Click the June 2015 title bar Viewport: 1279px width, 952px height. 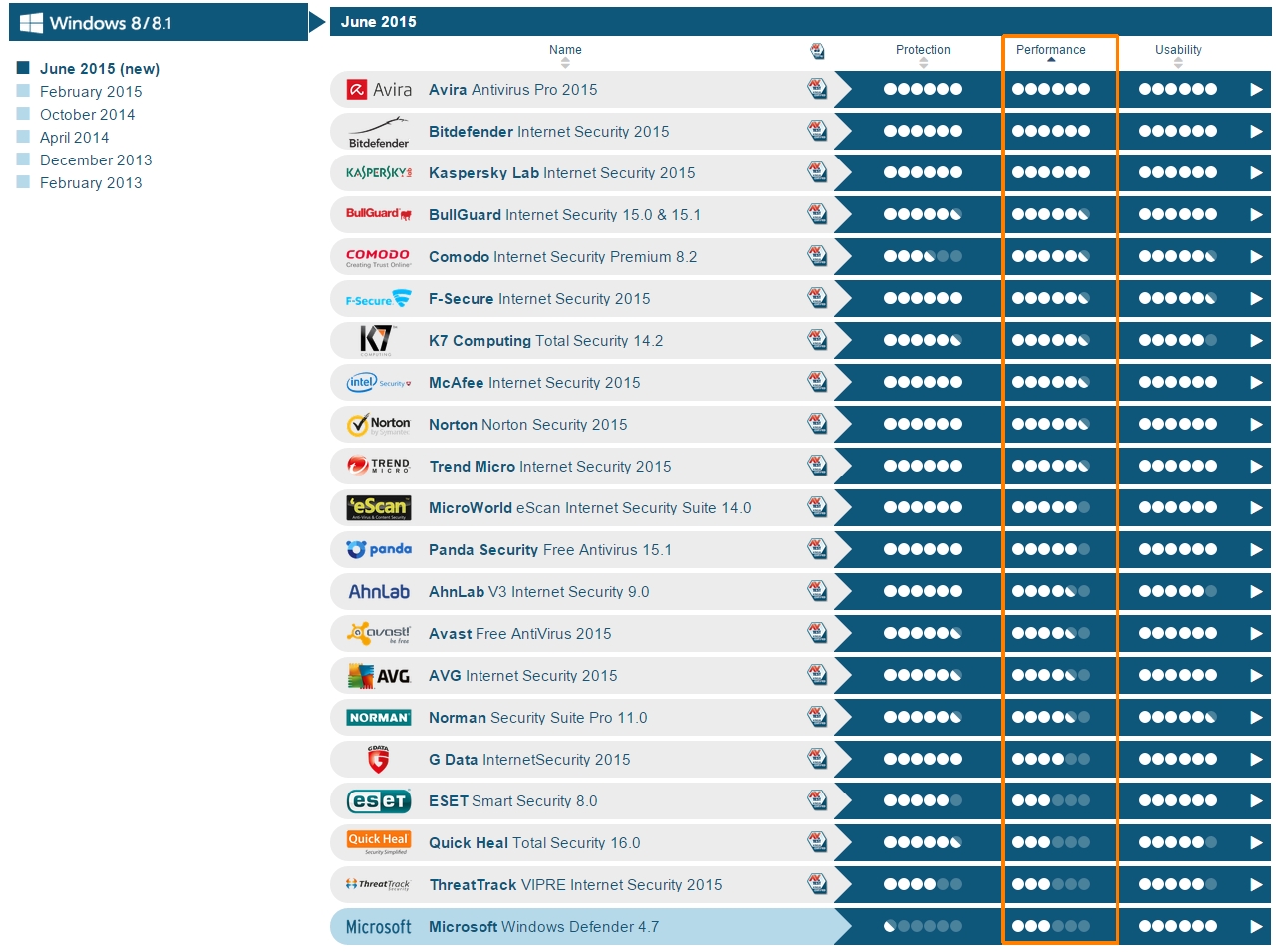tap(801, 21)
